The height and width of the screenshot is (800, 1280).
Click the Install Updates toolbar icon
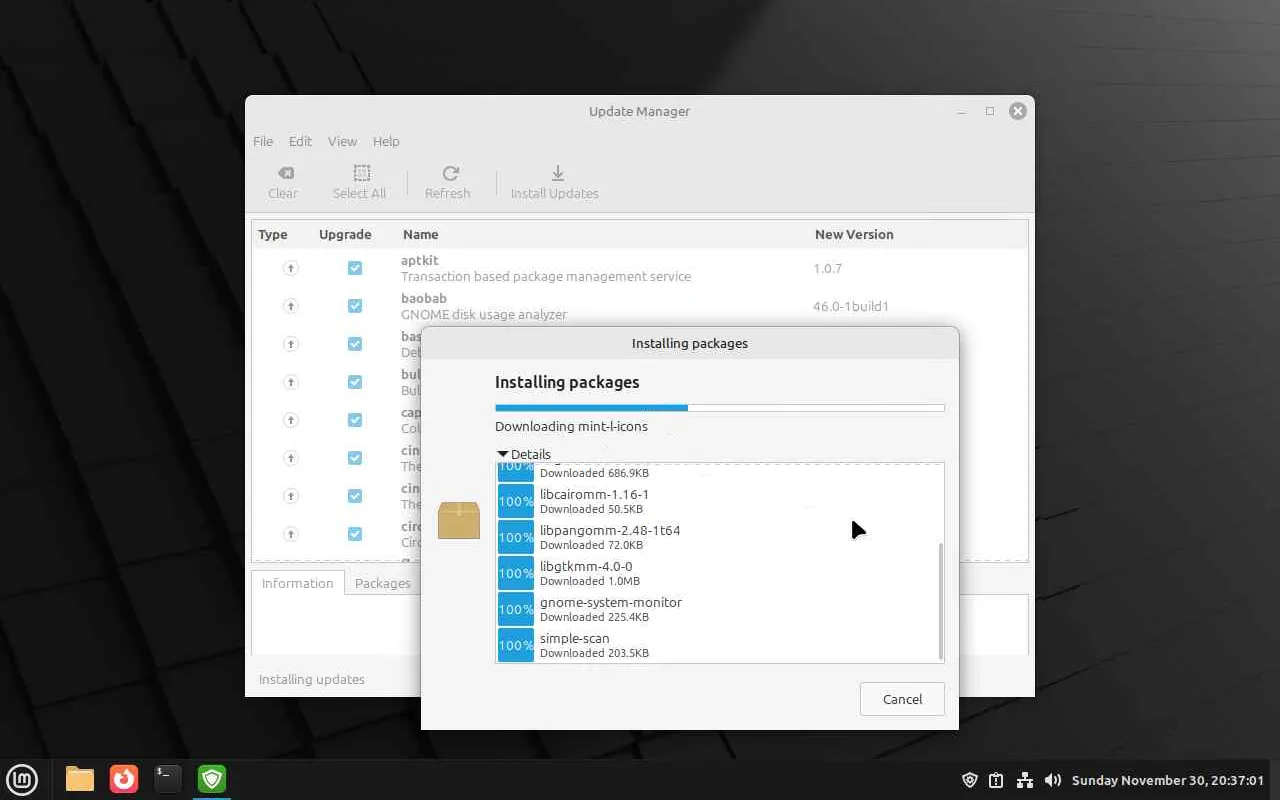click(x=558, y=173)
